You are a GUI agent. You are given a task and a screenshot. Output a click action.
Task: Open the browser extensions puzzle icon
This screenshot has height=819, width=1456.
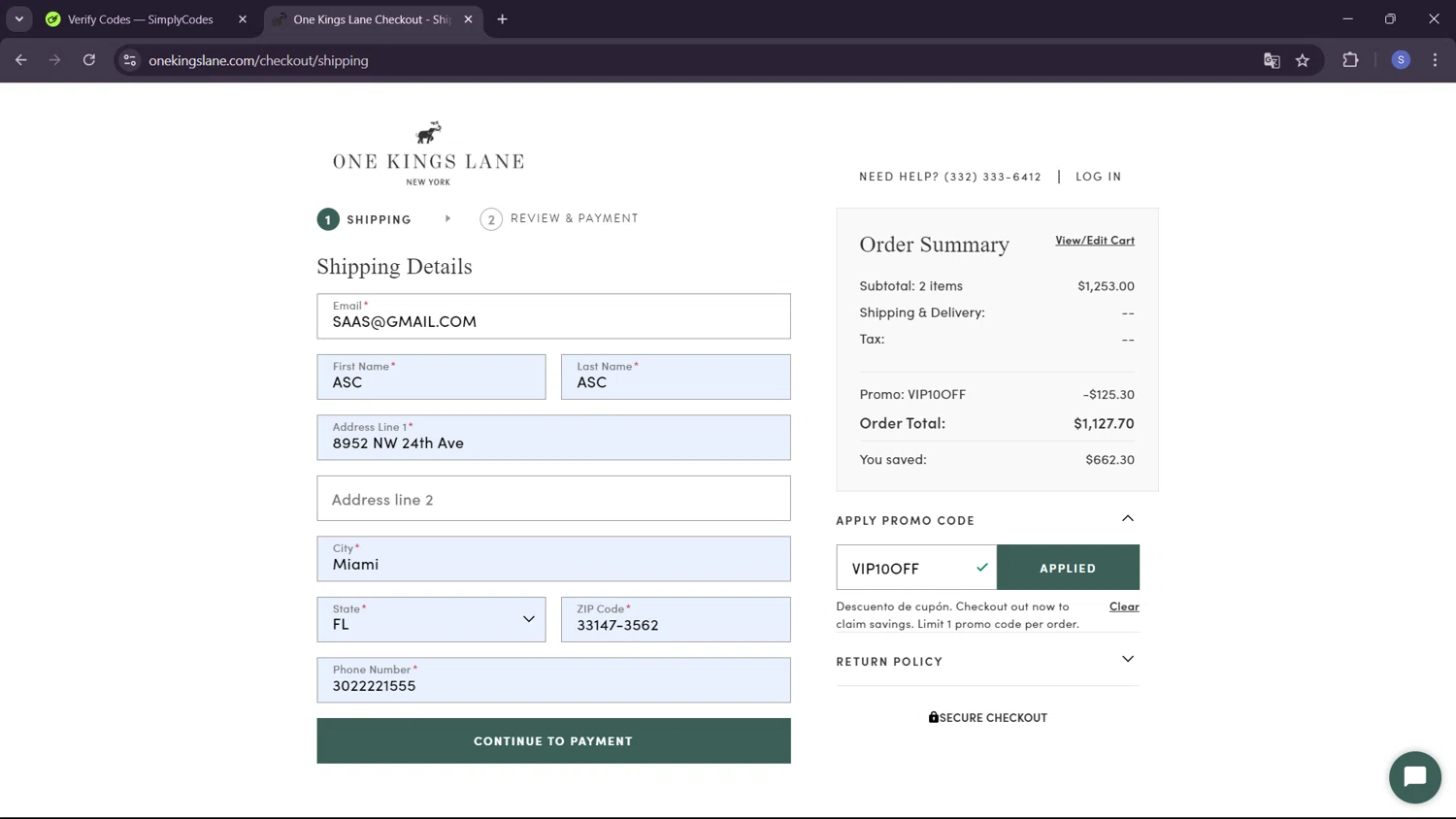(1350, 60)
